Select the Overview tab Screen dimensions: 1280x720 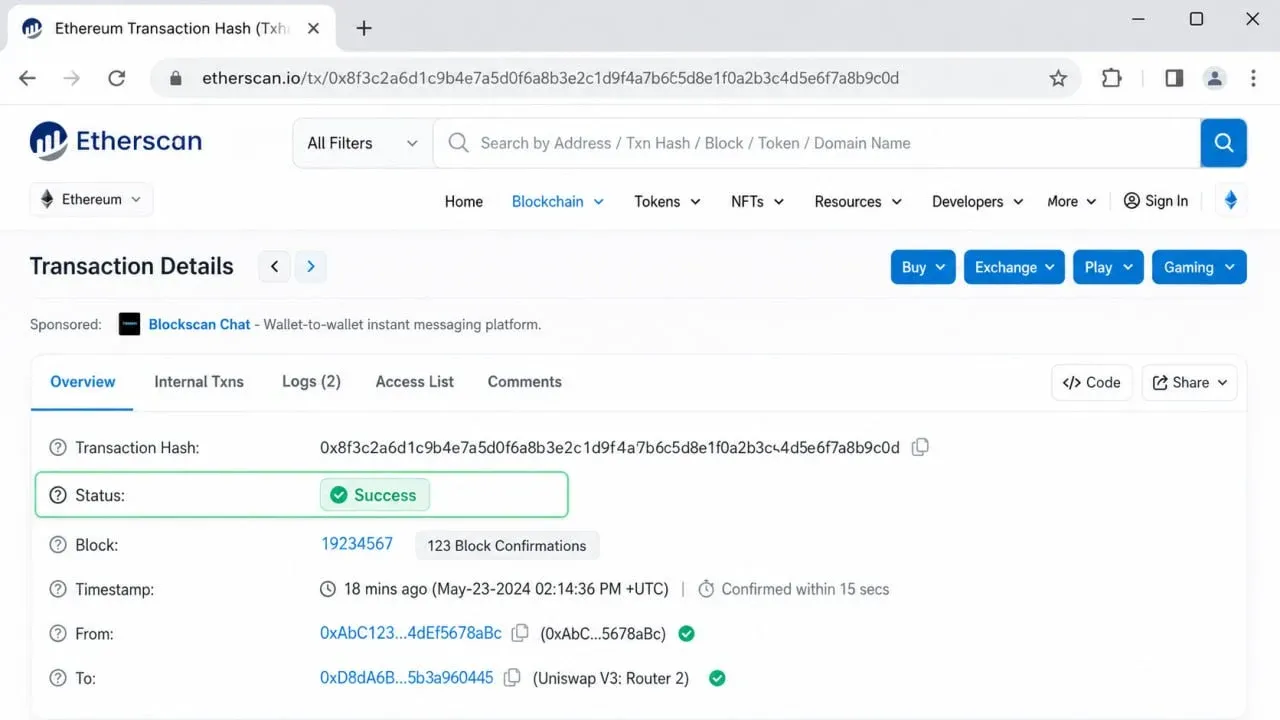tap(83, 382)
